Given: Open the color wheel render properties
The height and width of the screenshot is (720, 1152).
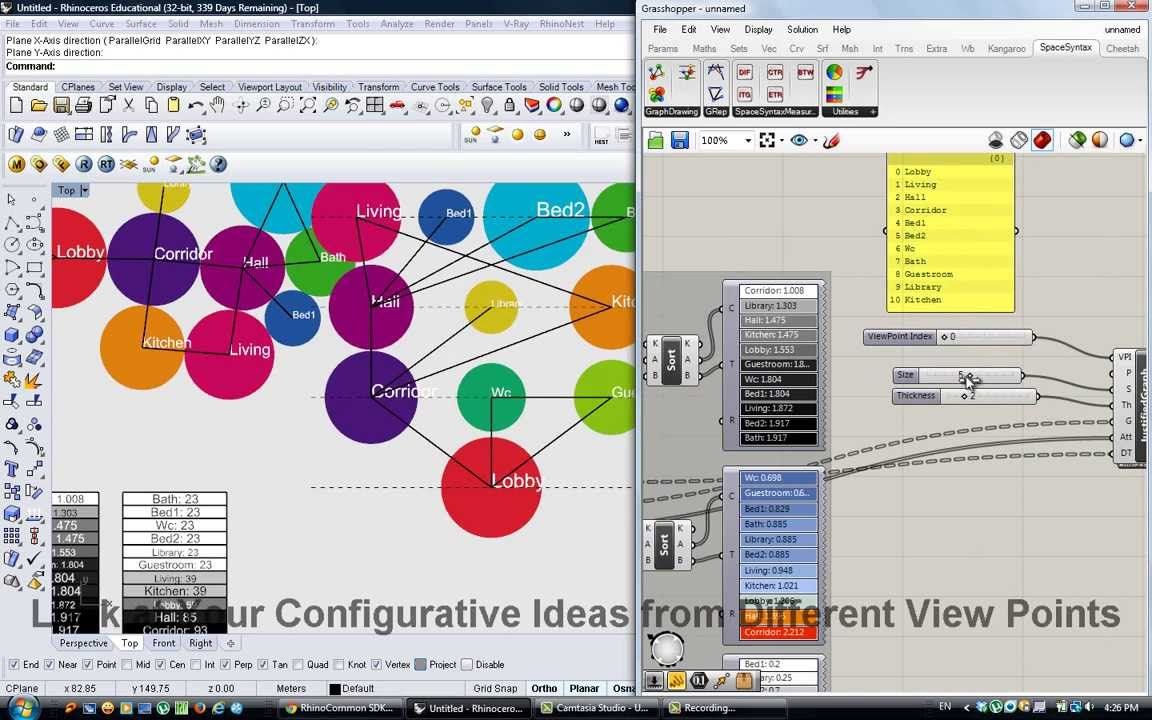Looking at the screenshot, I should click(554, 105).
